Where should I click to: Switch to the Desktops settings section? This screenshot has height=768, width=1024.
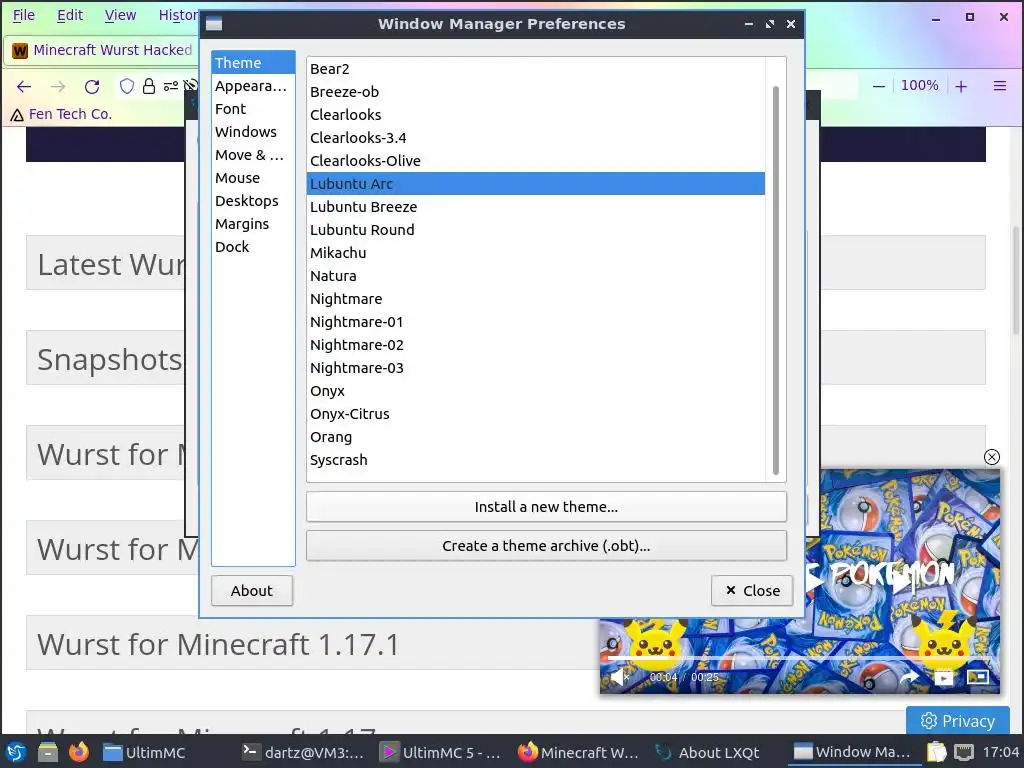pyautogui.click(x=253, y=200)
